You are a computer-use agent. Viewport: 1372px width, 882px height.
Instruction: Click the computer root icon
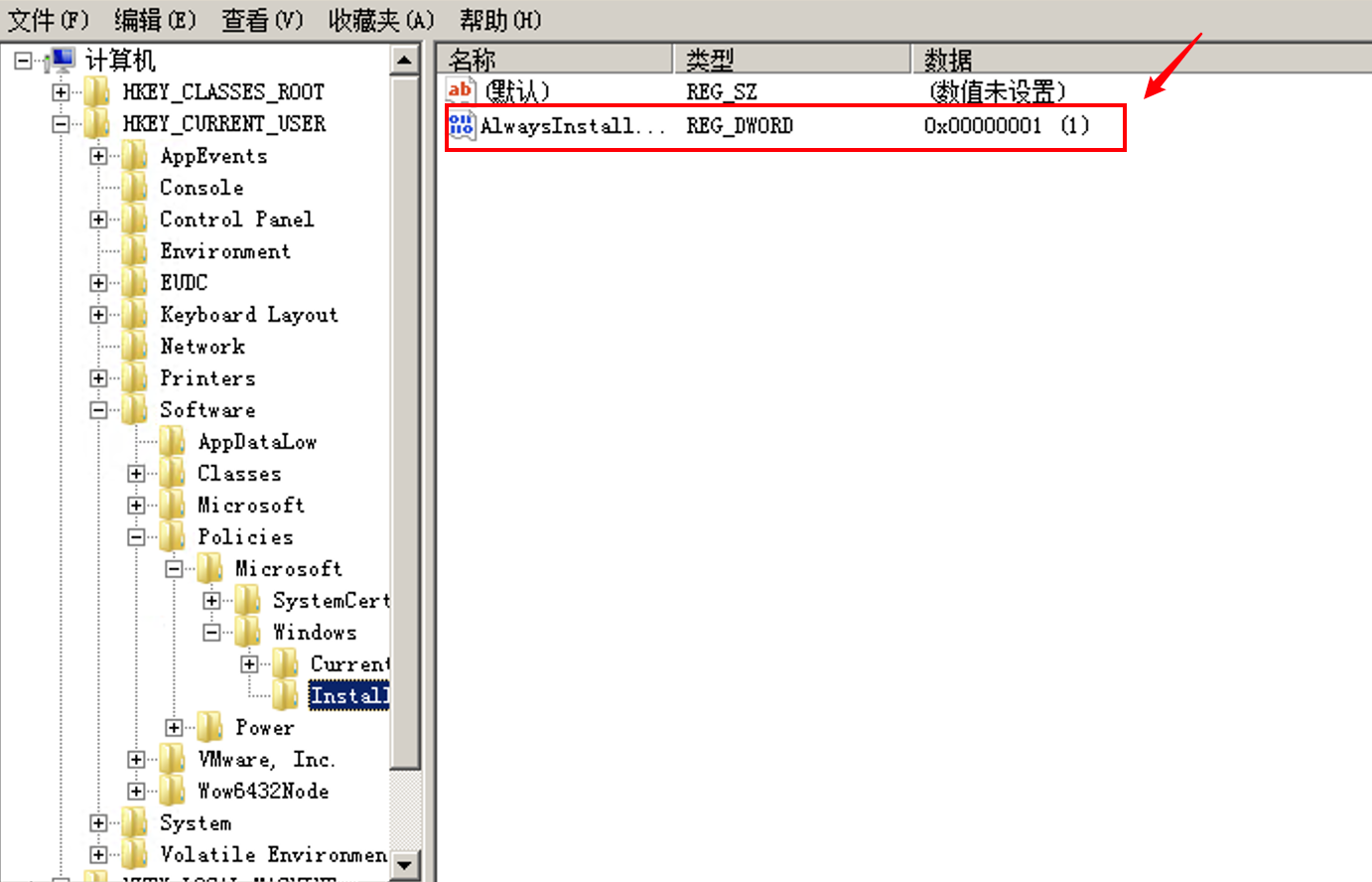coord(62,61)
